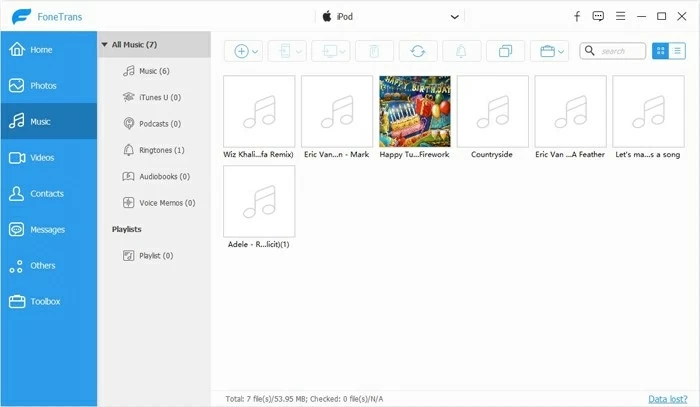This screenshot has width=700, height=407.
Task: Open the hamburger menu icon
Action: point(620,17)
